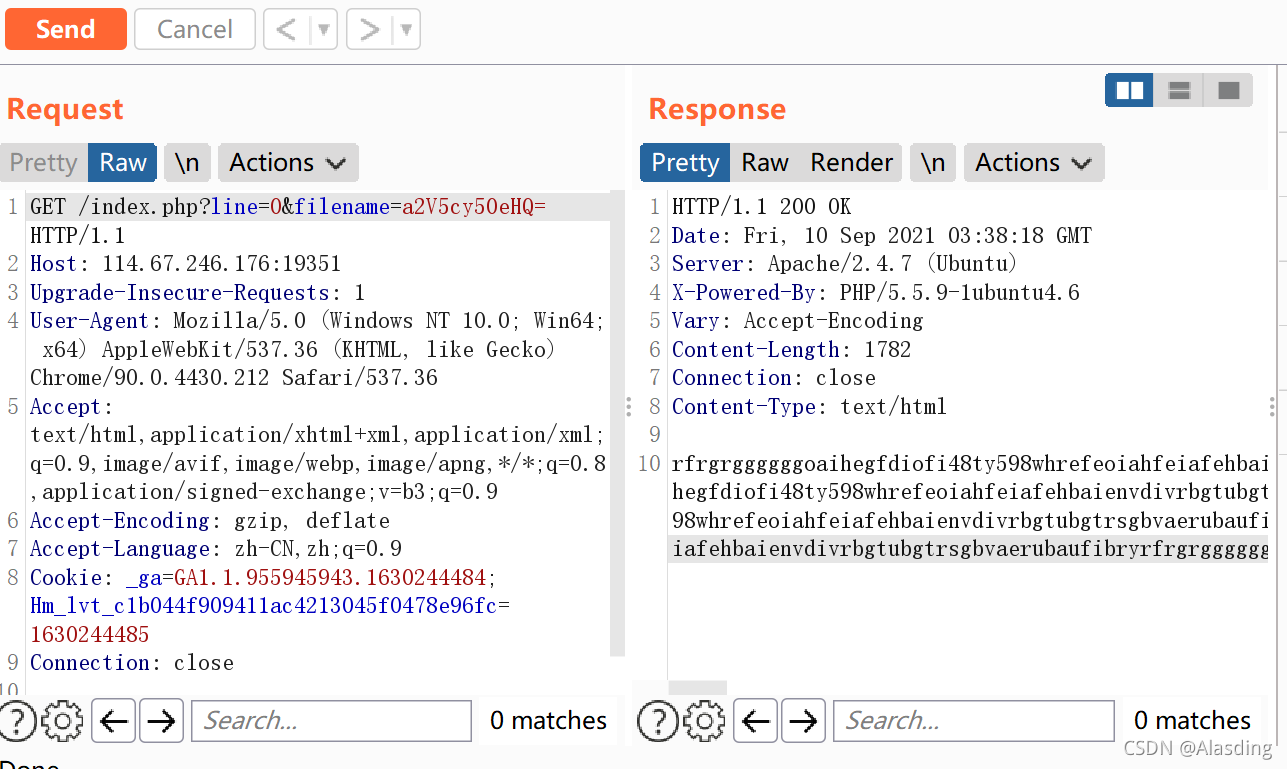The image size is (1287, 769).
Task: Click the Date header in Response
Action: click(x=882, y=236)
